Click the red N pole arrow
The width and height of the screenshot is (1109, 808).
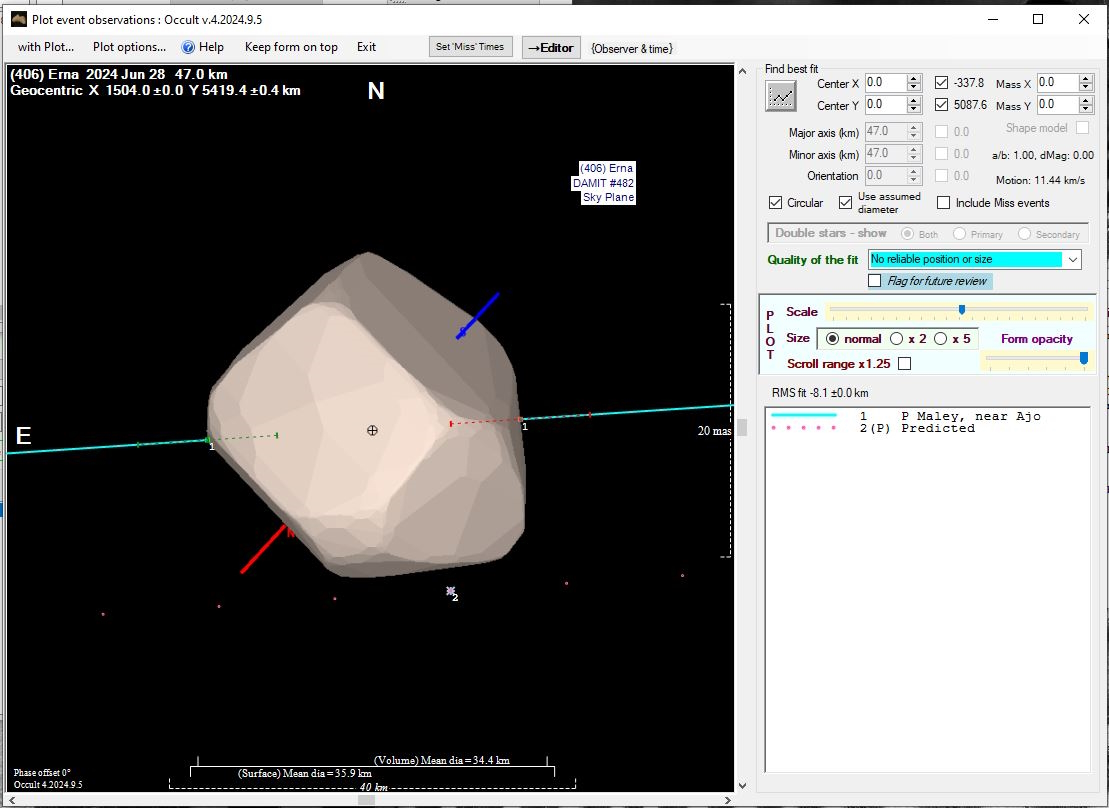pyautogui.click(x=264, y=549)
